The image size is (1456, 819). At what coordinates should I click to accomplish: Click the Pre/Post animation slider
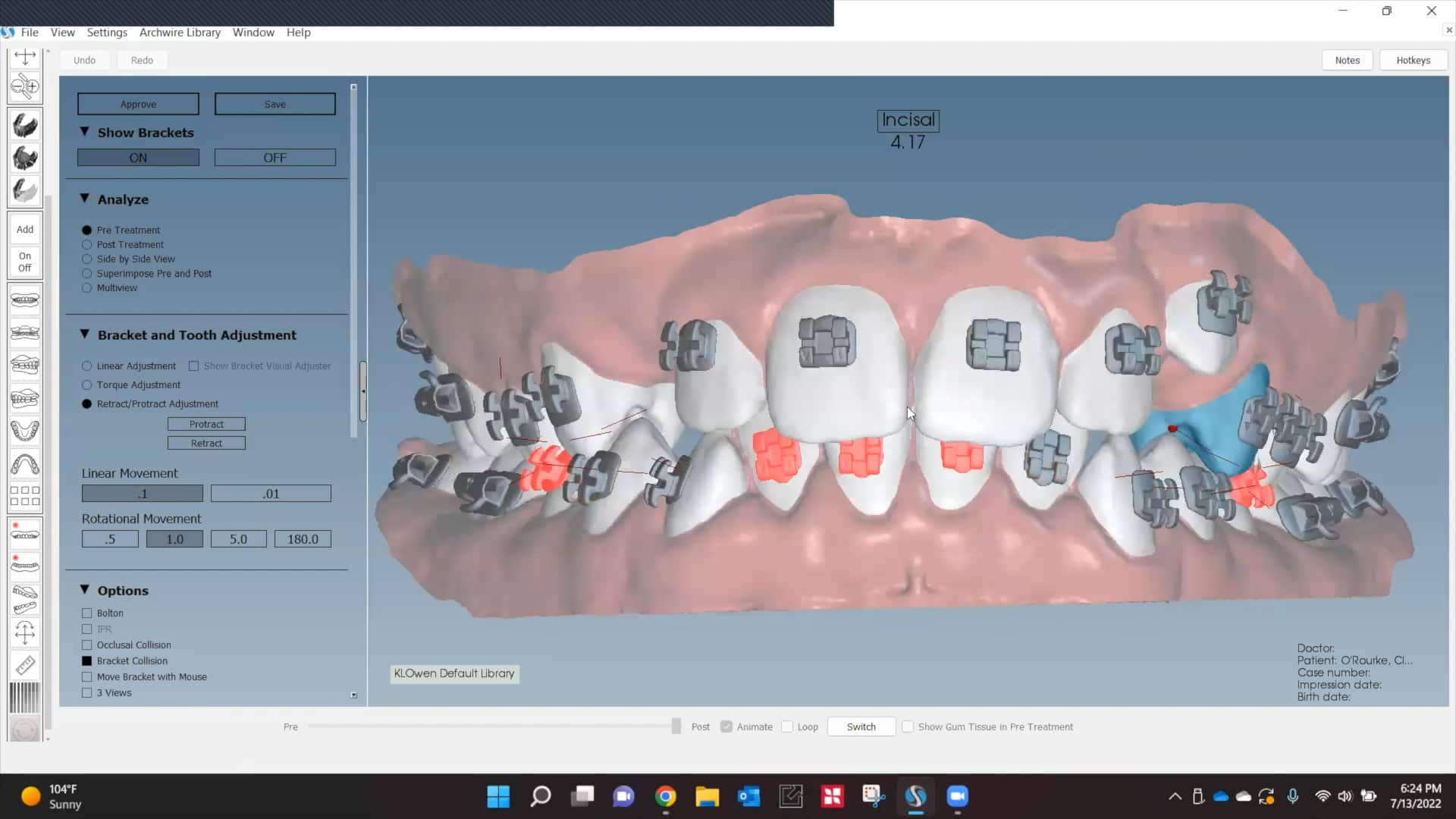493,726
